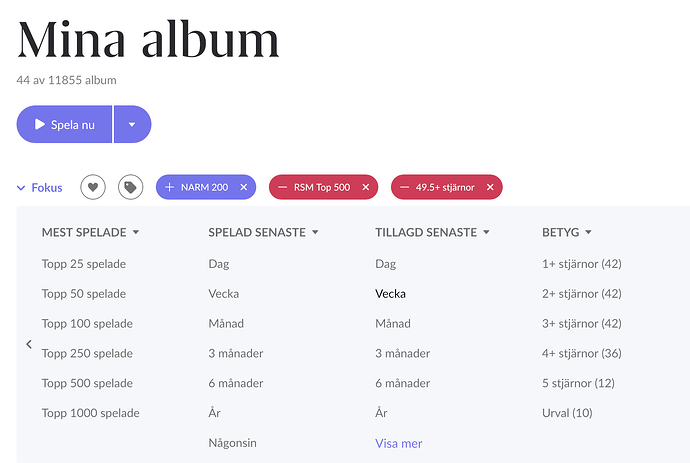Viewport: 690px width, 463px height.
Task: Select Vecka under Tillagd senaste
Action: click(390, 294)
